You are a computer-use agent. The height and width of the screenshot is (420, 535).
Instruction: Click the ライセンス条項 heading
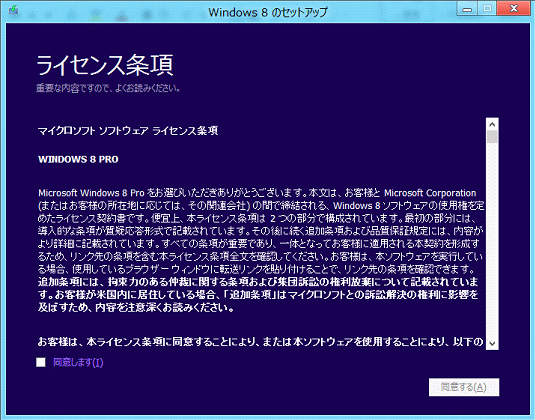pyautogui.click(x=105, y=65)
